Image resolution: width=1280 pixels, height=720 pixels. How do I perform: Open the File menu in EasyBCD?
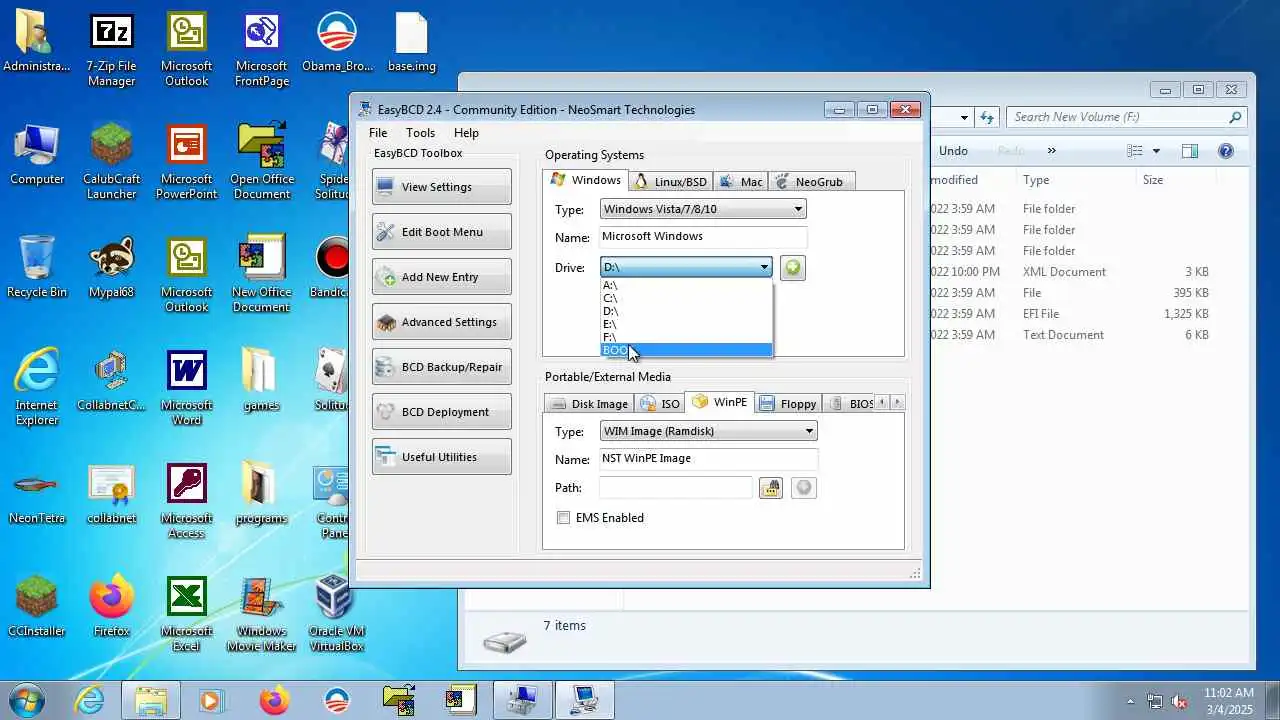pyautogui.click(x=378, y=132)
